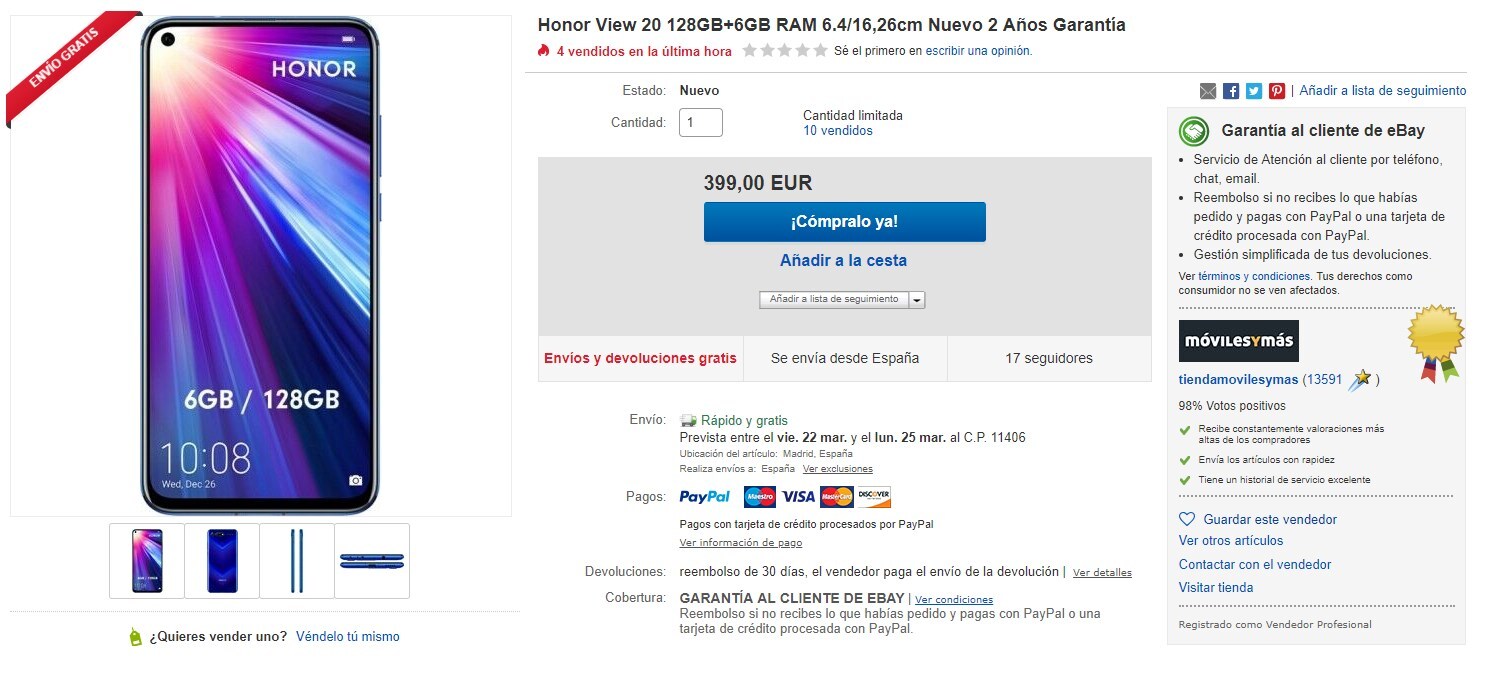The image size is (1493, 676).
Task: Add item with 'Añadir a la cesta'
Action: (x=843, y=261)
